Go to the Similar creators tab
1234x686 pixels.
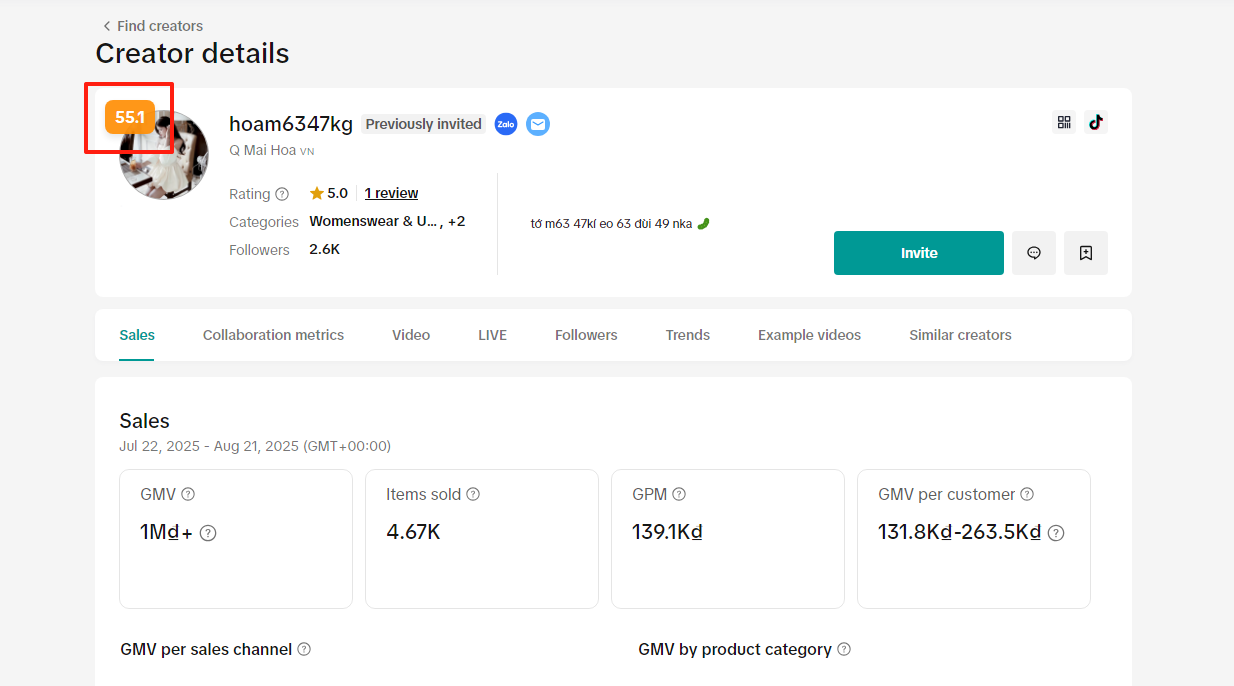(x=960, y=335)
